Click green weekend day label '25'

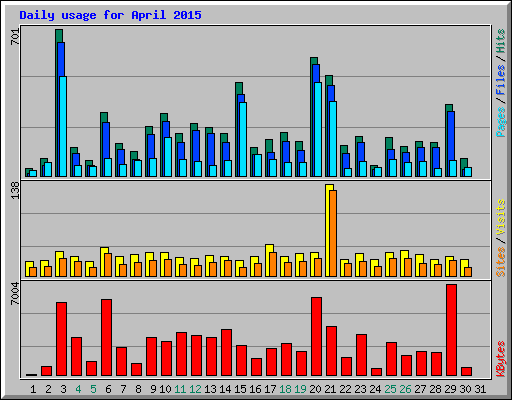click(390, 389)
